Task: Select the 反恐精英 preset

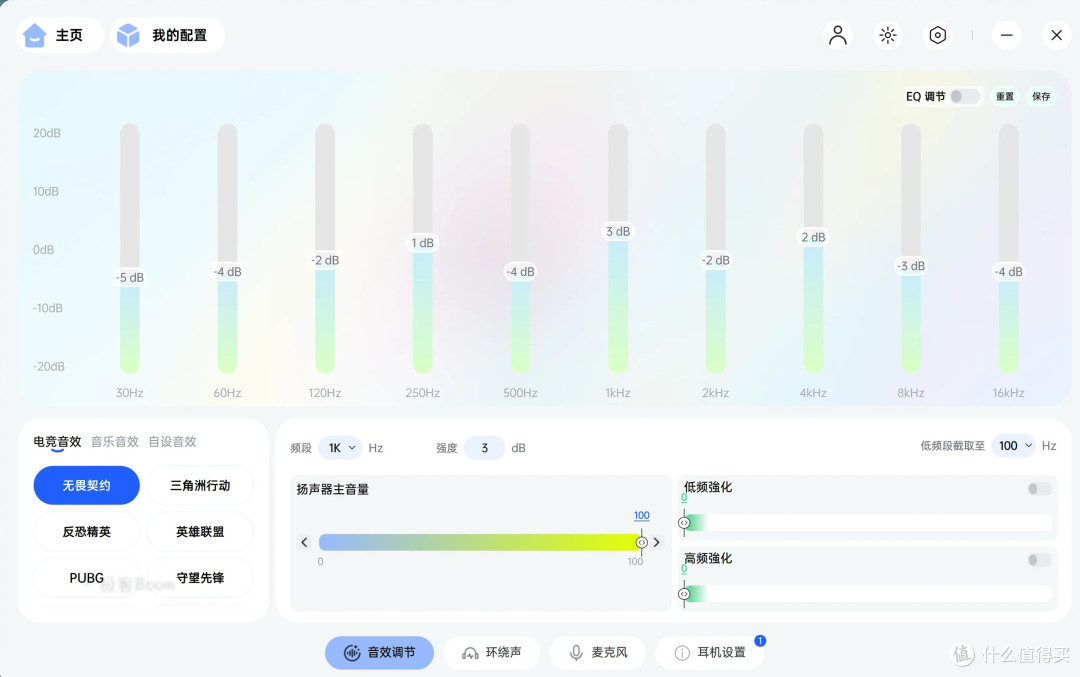Action: 87,532
